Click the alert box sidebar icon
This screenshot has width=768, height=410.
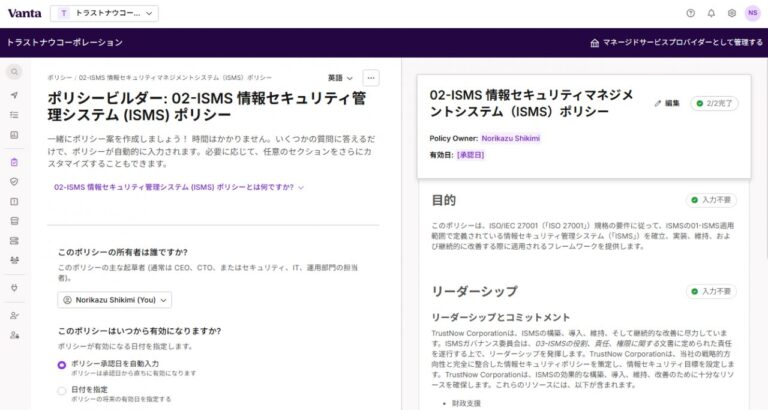pyautogui.click(x=14, y=201)
